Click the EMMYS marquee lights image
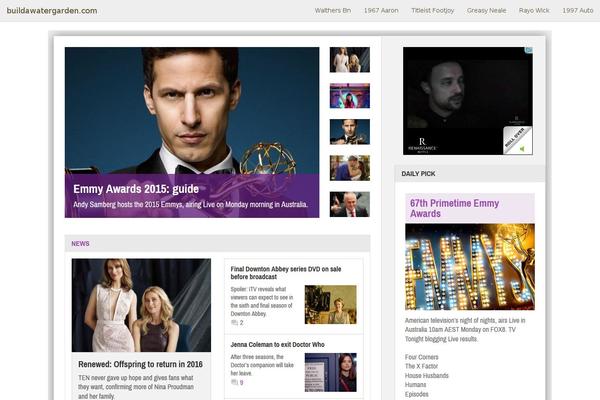The width and height of the screenshot is (600, 400). pyautogui.click(x=470, y=267)
